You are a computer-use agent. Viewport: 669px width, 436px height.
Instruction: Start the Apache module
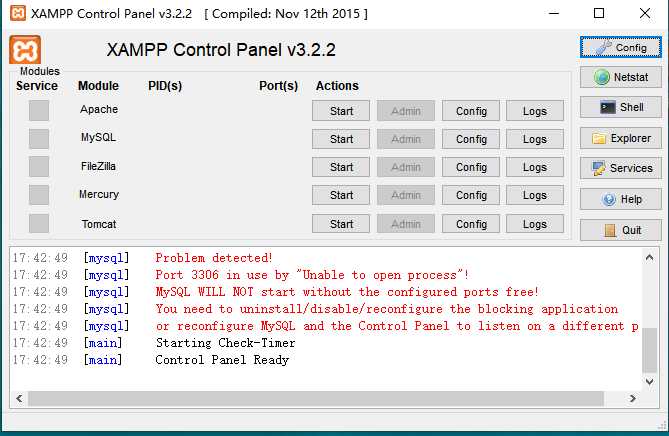[x=341, y=111]
